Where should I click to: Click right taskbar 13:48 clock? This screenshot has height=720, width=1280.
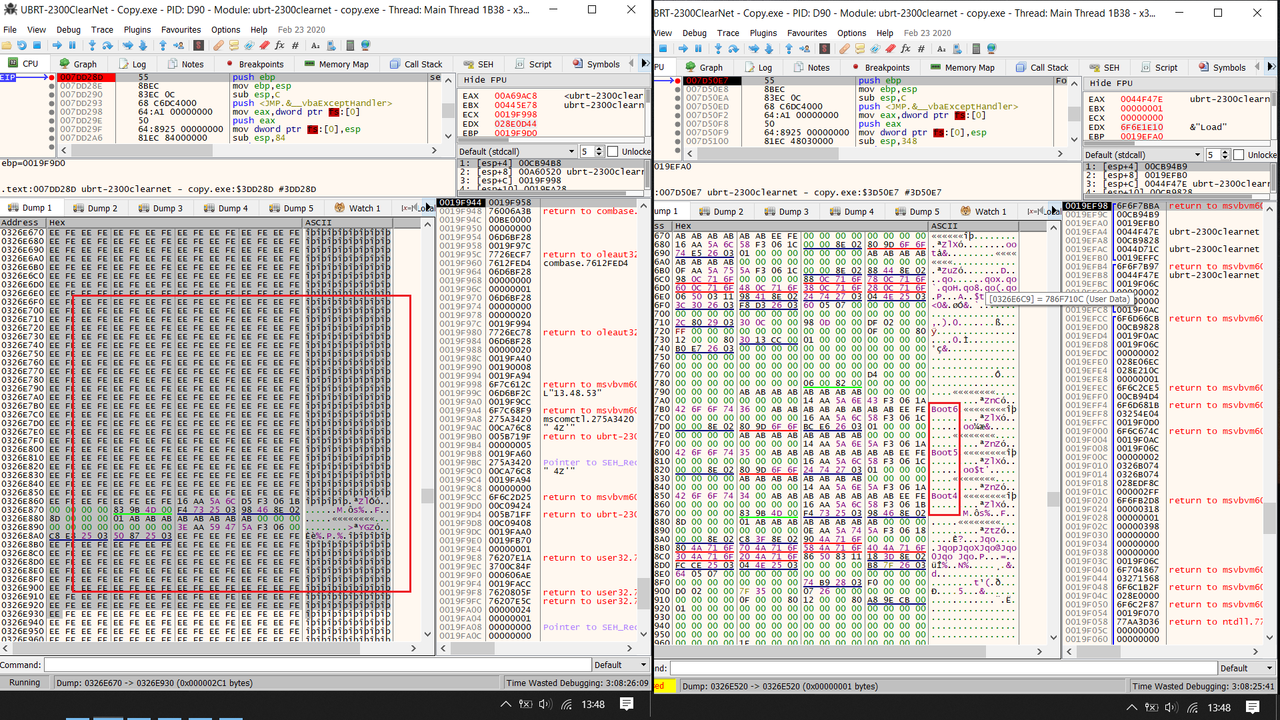[1218, 707]
